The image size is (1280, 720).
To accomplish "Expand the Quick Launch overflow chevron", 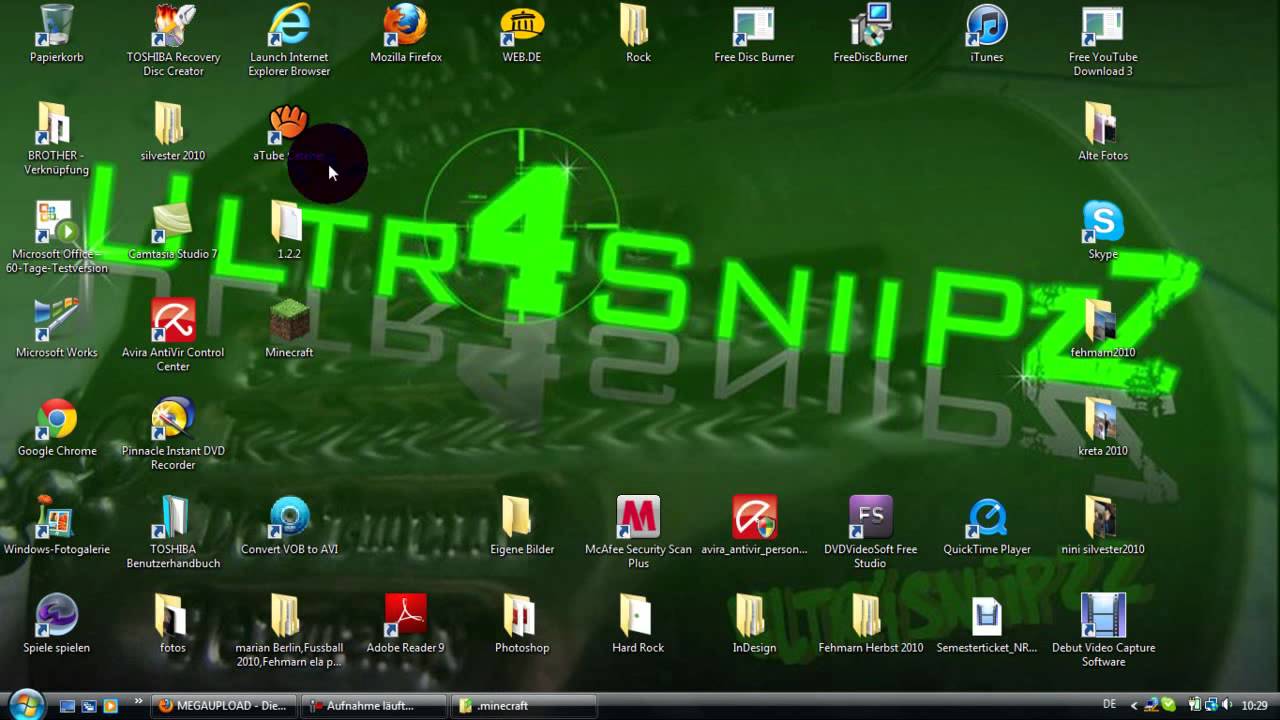I will (138, 702).
